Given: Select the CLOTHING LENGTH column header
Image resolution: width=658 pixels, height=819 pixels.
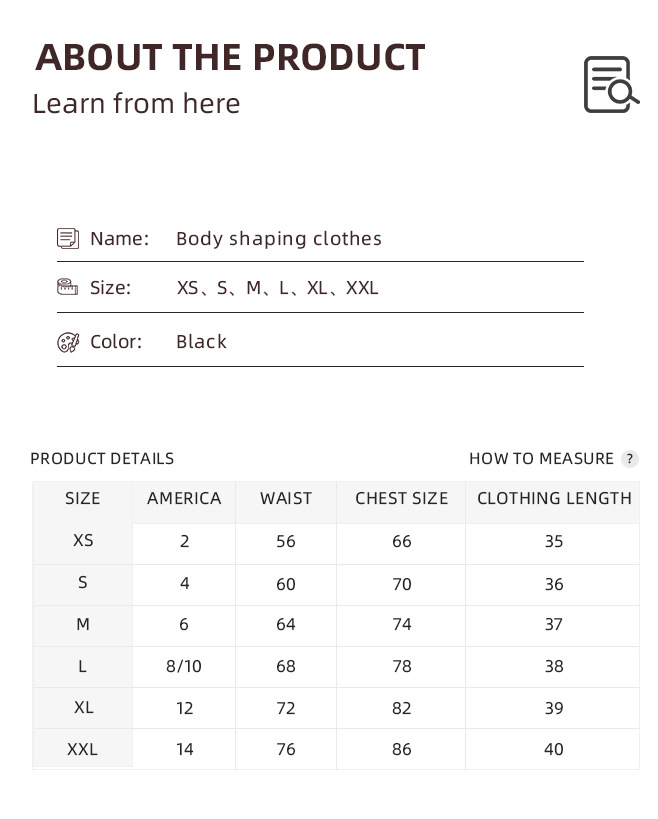Looking at the screenshot, I should tap(554, 498).
